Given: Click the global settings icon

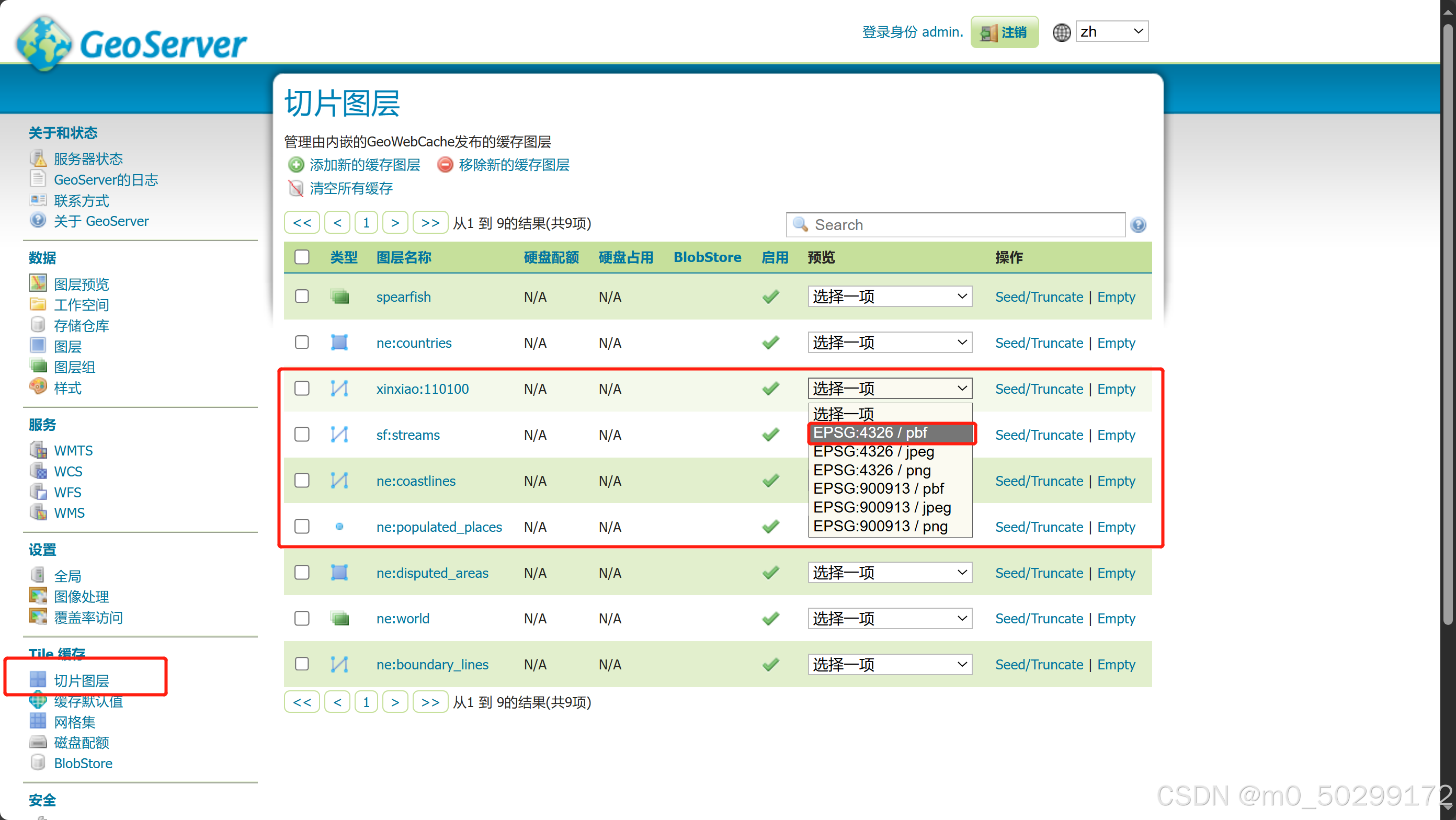Looking at the screenshot, I should click(38, 575).
